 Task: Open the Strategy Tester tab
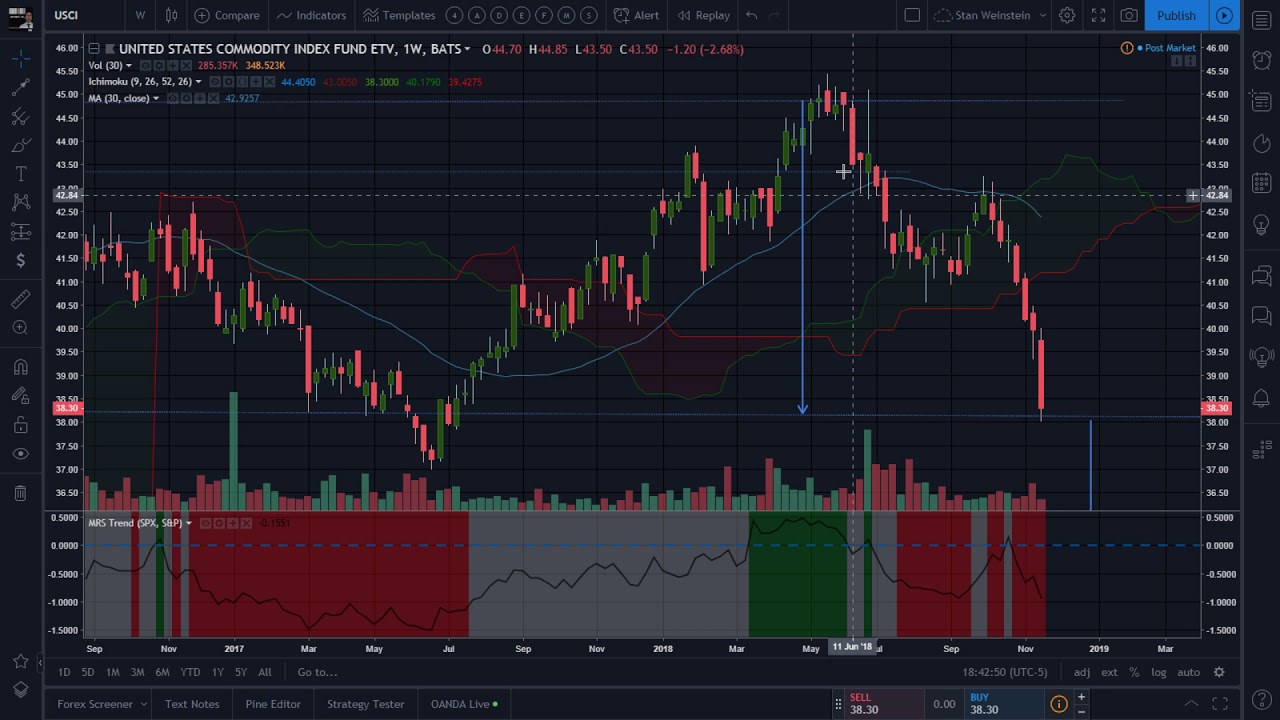coord(365,704)
